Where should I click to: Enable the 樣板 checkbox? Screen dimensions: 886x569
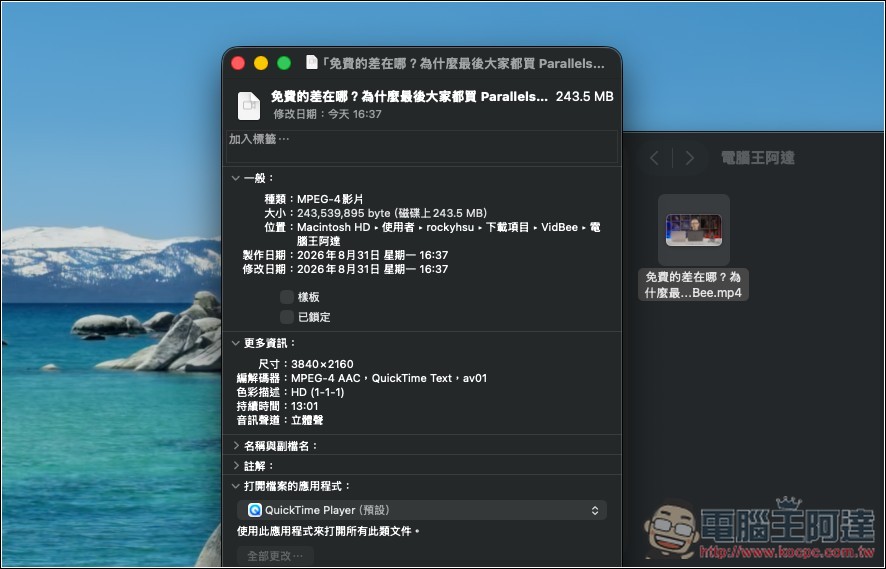[x=287, y=297]
